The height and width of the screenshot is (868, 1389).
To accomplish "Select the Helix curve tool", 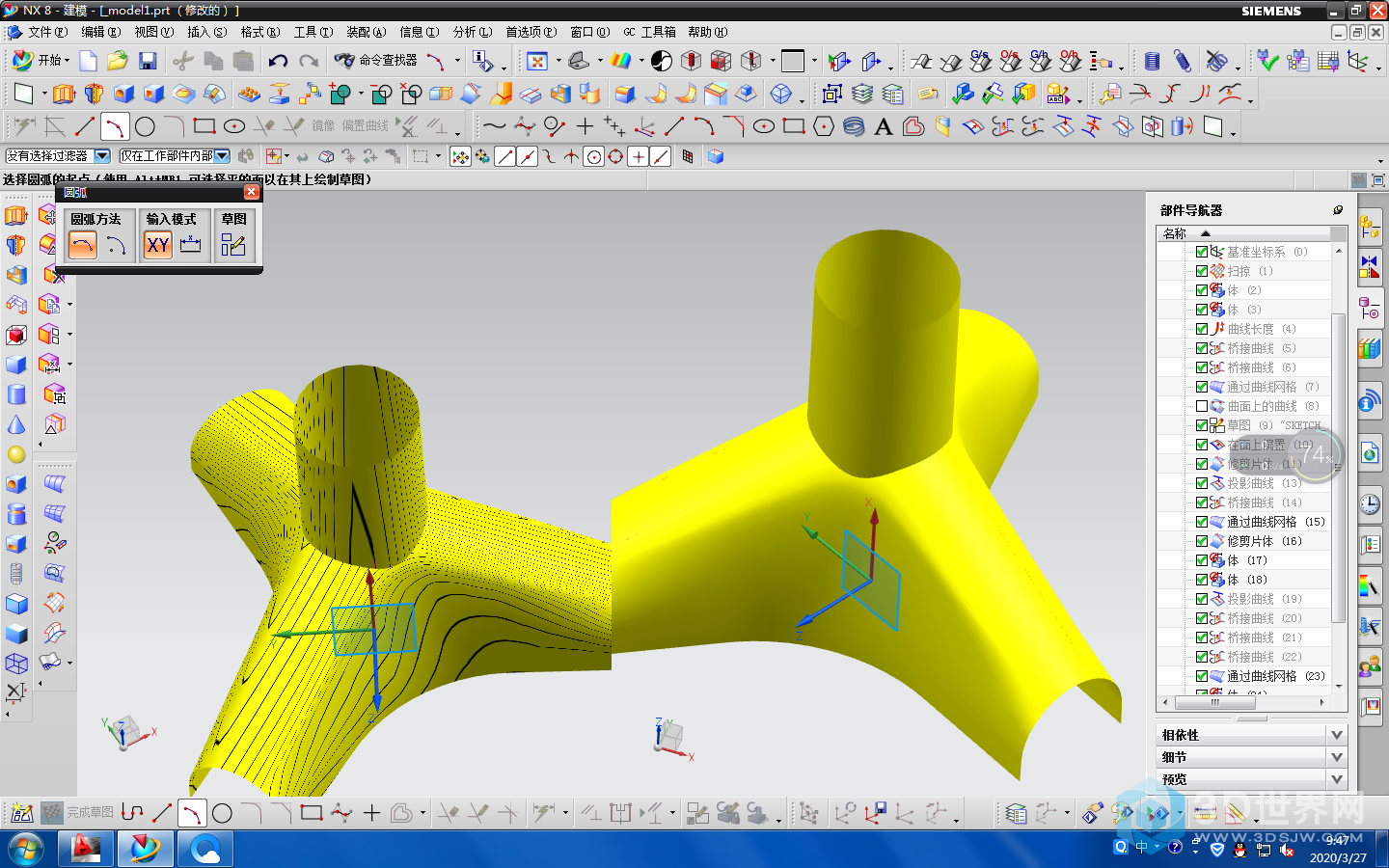I will point(854,126).
